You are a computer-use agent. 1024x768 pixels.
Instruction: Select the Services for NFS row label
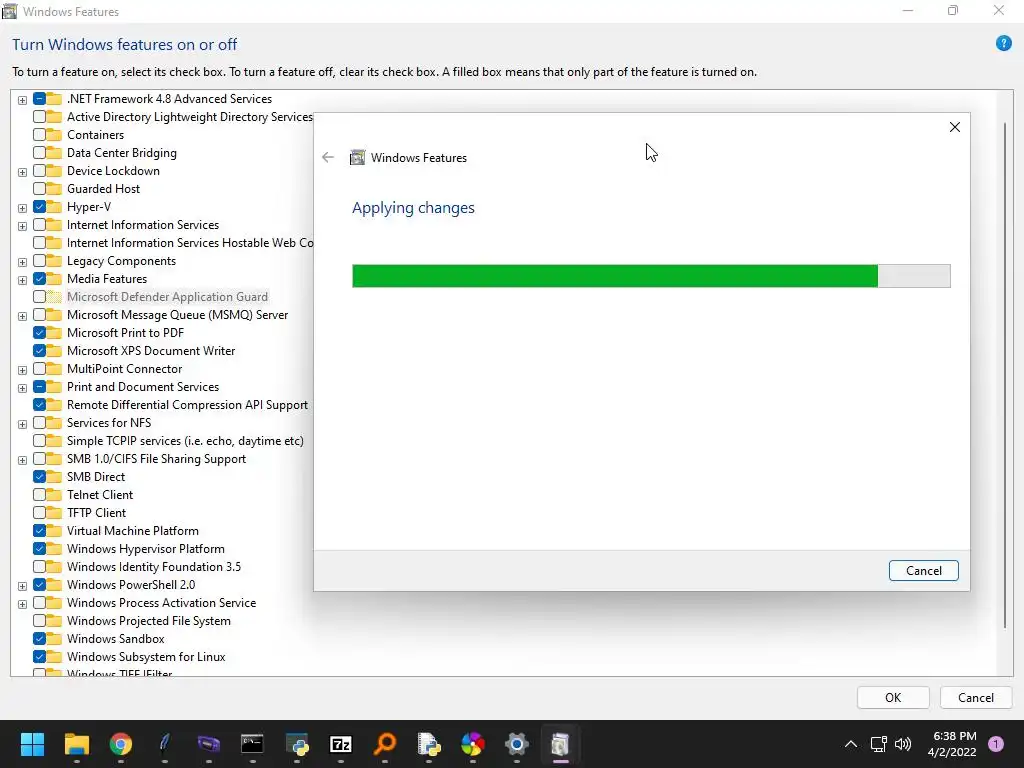click(109, 423)
